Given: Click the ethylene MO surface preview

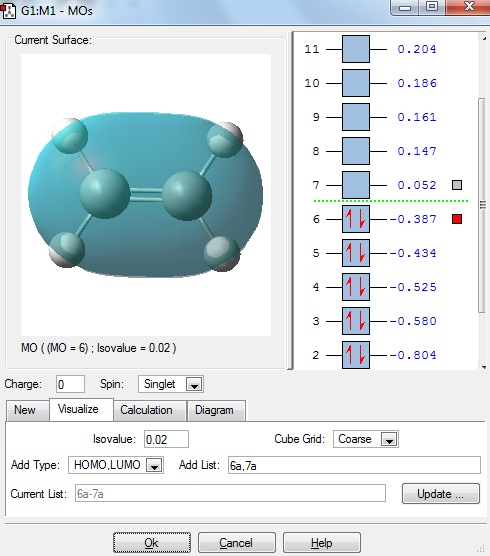Looking at the screenshot, I should pos(146,195).
